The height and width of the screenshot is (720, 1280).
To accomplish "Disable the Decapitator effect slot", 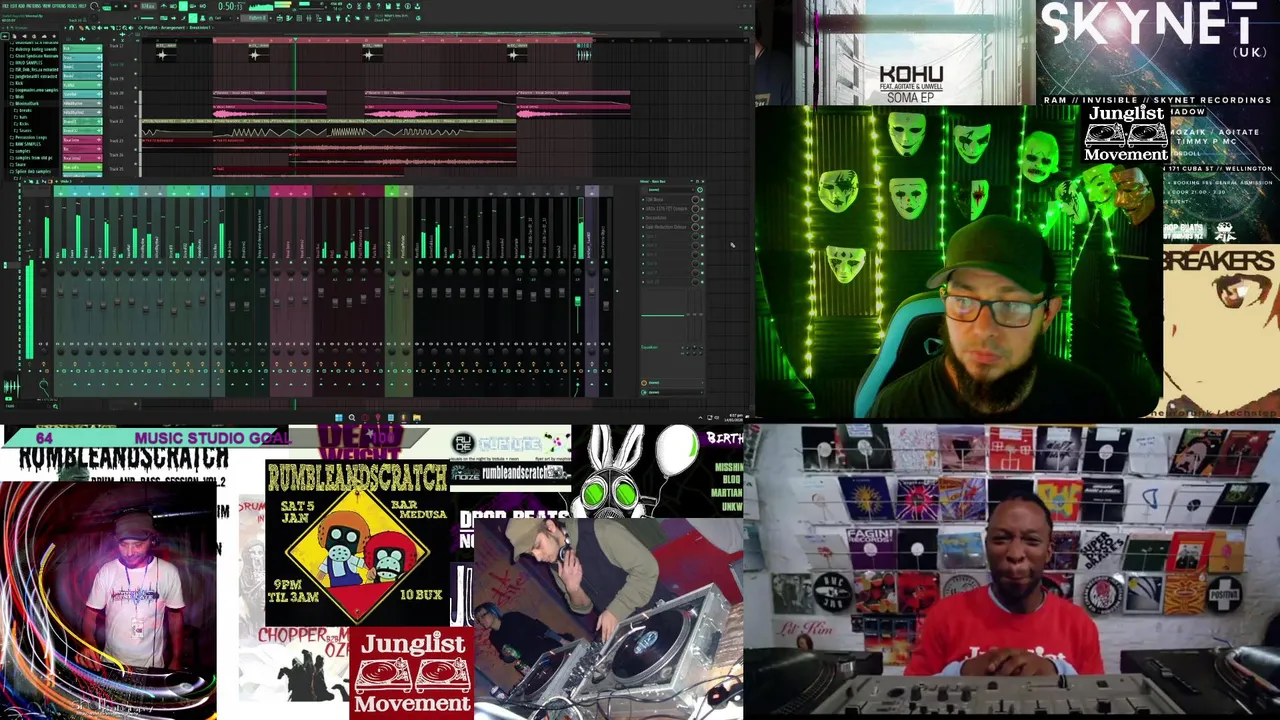I will tap(702, 218).
